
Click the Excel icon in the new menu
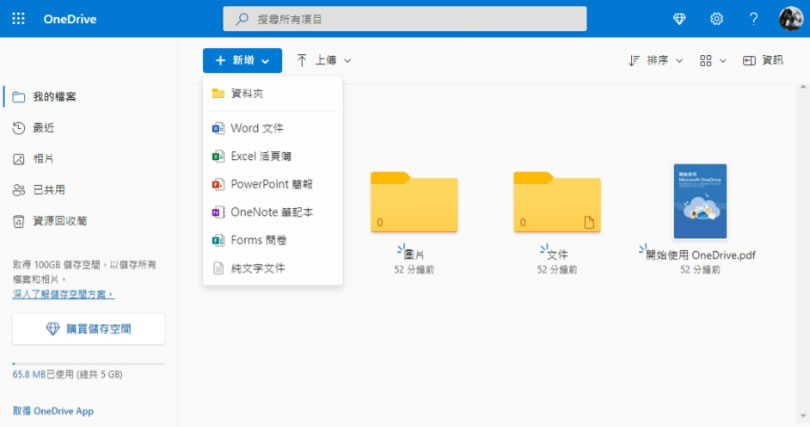[x=218, y=156]
